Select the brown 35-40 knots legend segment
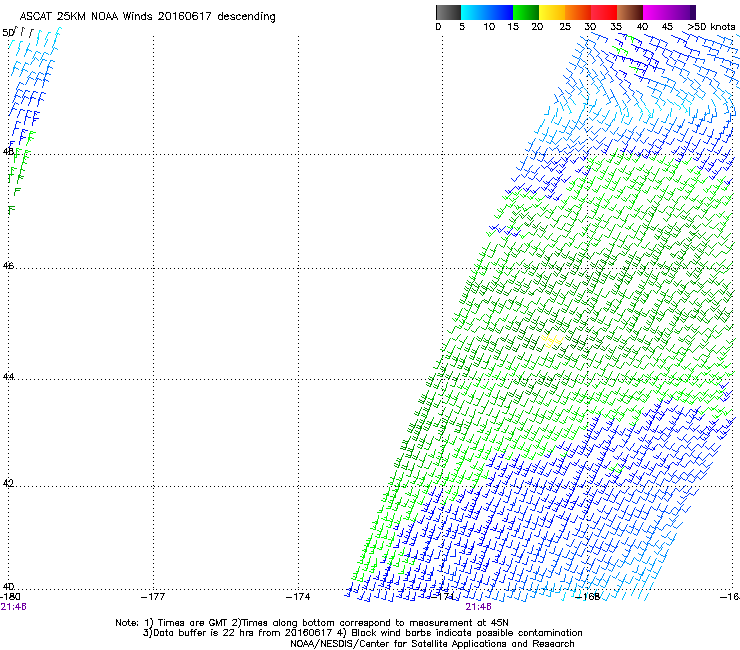 click(x=630, y=12)
